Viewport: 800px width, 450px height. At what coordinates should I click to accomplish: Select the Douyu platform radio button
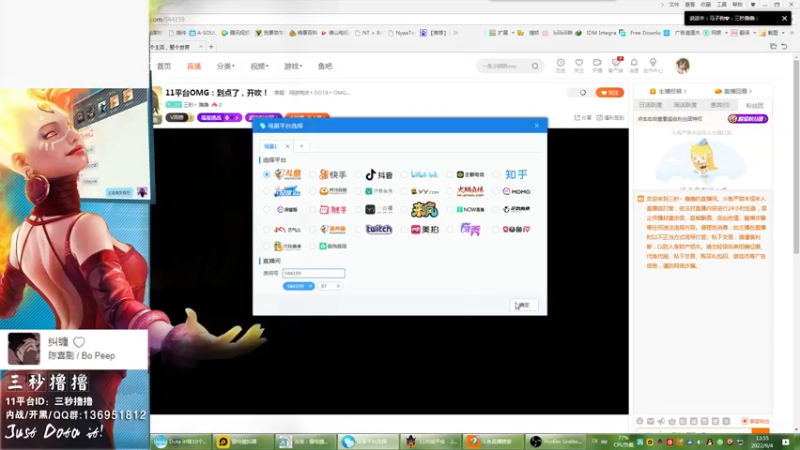(266, 174)
